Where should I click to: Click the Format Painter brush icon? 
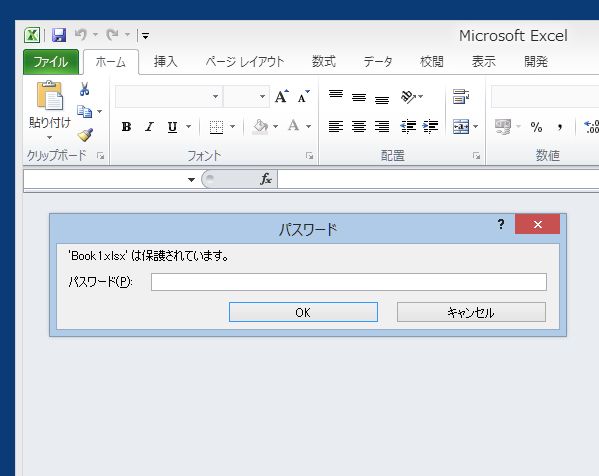pyautogui.click(x=85, y=134)
